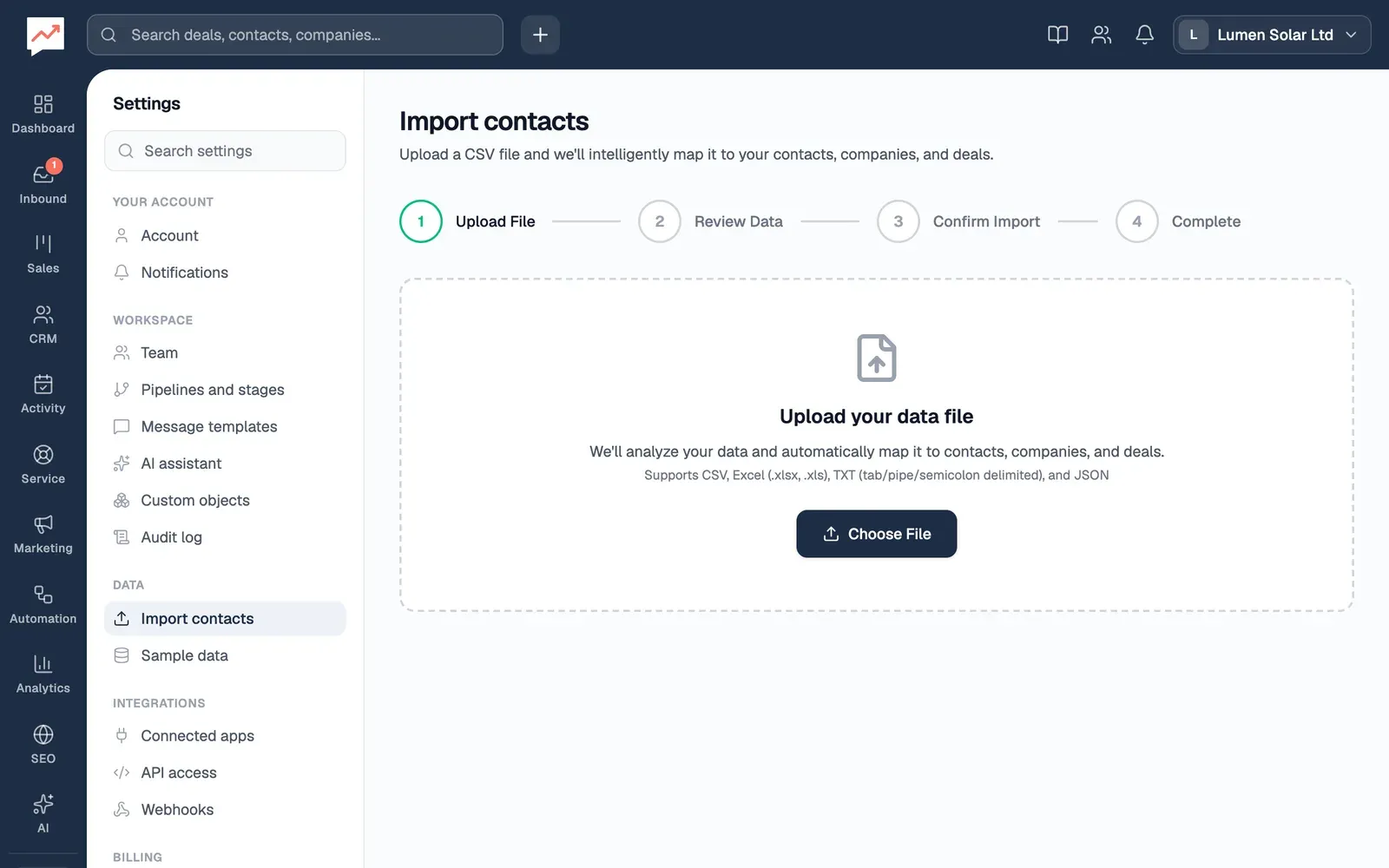1389x868 pixels.
Task: Open the Audit log page
Action: [x=225, y=537]
